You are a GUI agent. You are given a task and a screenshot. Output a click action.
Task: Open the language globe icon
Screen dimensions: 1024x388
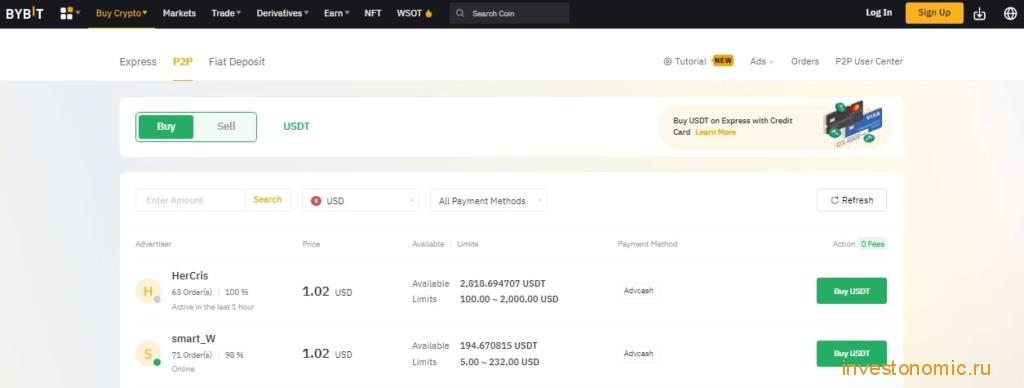point(1010,13)
